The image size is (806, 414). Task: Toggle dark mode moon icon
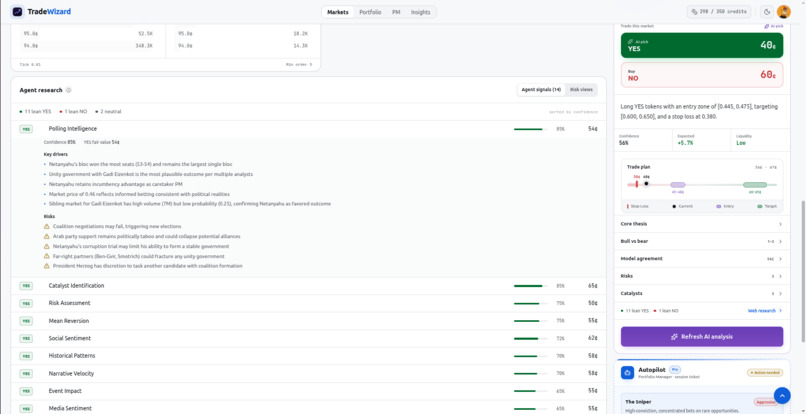pyautogui.click(x=767, y=12)
